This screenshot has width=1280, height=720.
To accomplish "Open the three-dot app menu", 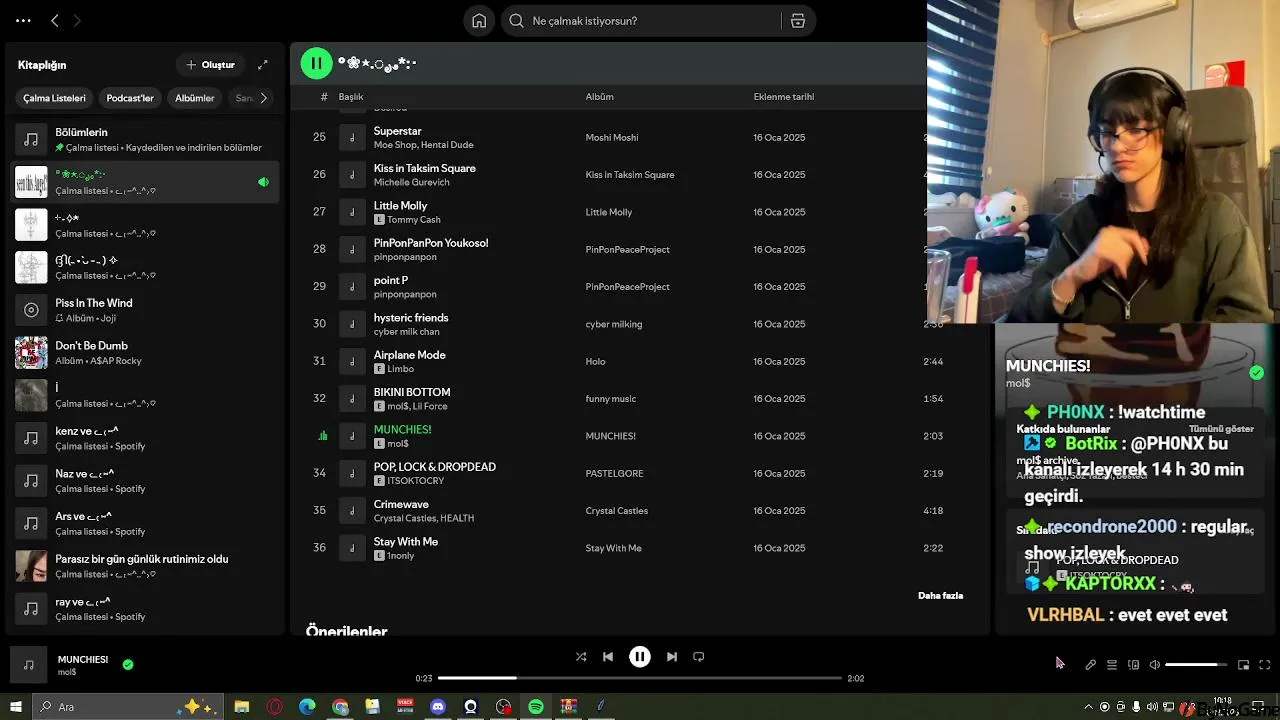I will click(23, 20).
